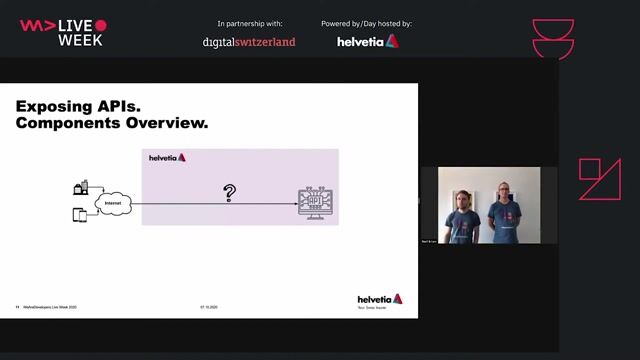This screenshot has width=640, height=360.
Task: Click the mobile devices icon
Action: [80, 215]
